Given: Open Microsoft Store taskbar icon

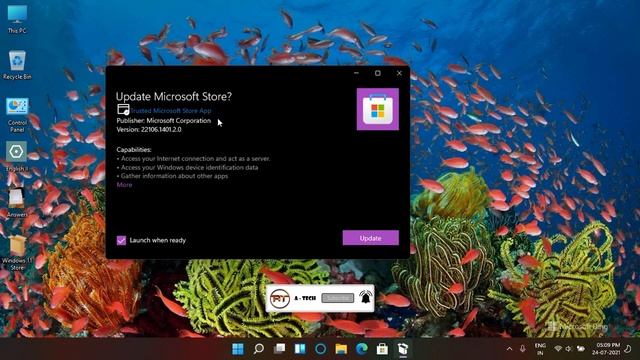Looking at the screenshot, I should point(382,349).
